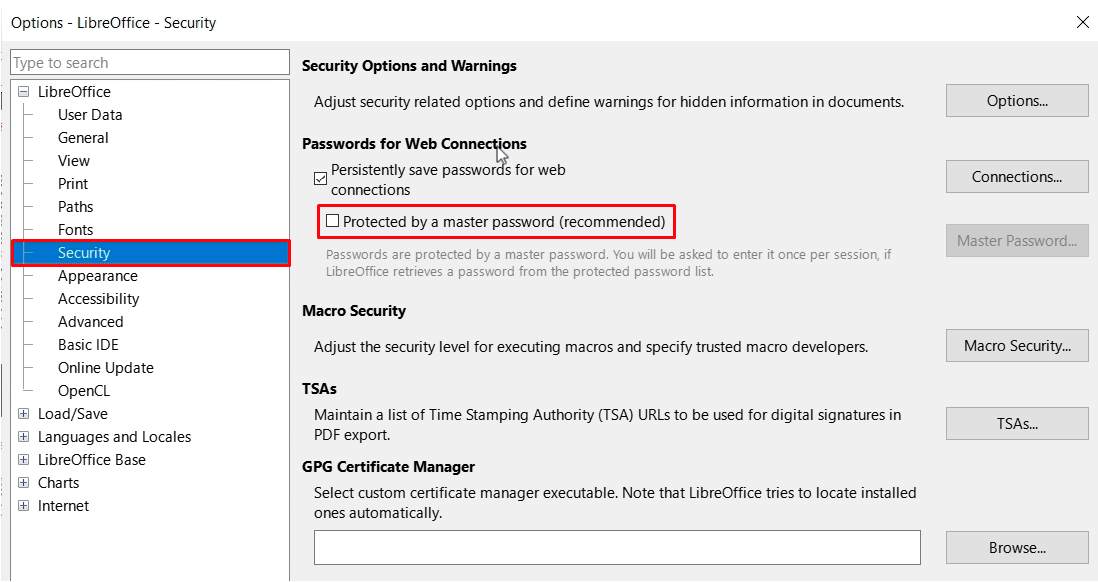Focus the Type to search field
This screenshot has height=582, width=1098.
pyautogui.click(x=149, y=63)
